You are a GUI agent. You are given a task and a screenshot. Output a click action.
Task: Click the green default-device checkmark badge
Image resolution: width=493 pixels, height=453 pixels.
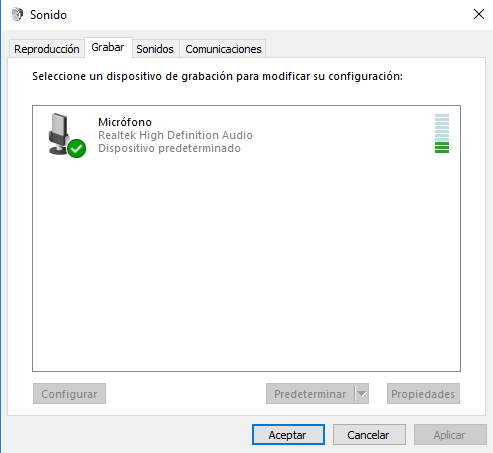point(77,148)
